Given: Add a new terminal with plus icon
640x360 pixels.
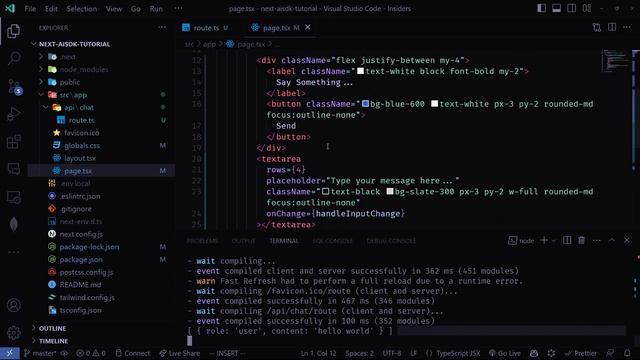Looking at the screenshot, I should tap(544, 240).
